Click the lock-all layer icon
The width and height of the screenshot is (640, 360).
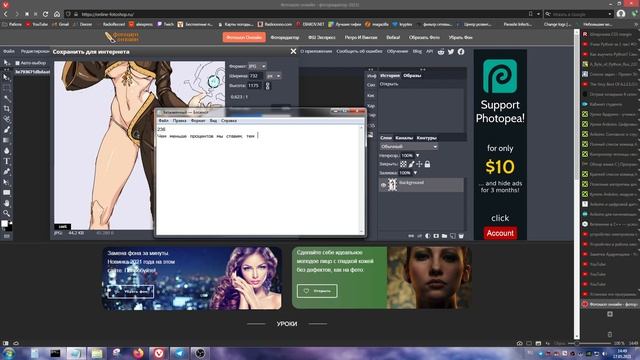pyautogui.click(x=427, y=164)
